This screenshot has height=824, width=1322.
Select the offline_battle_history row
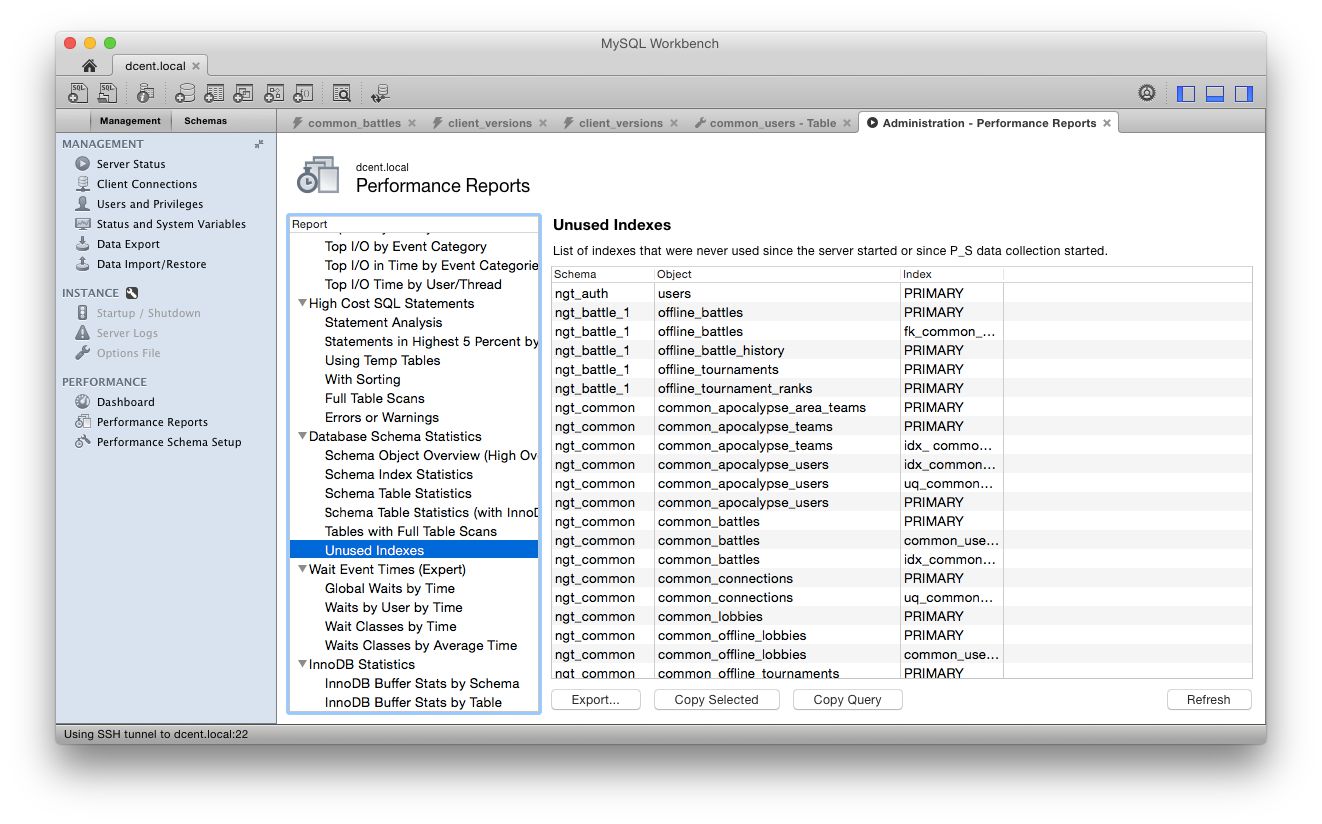[901, 350]
